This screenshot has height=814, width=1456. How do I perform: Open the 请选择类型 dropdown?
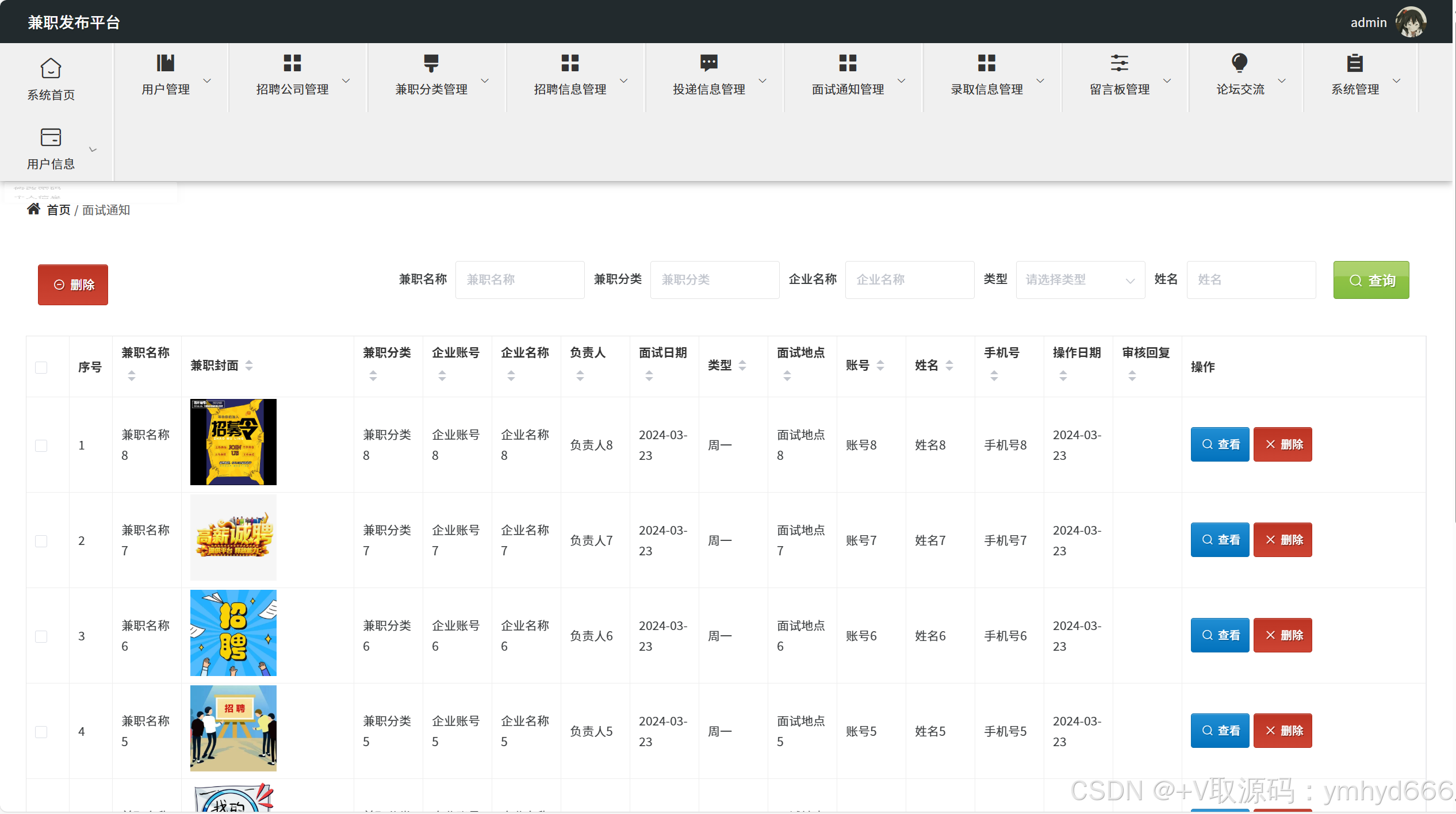coord(1080,280)
